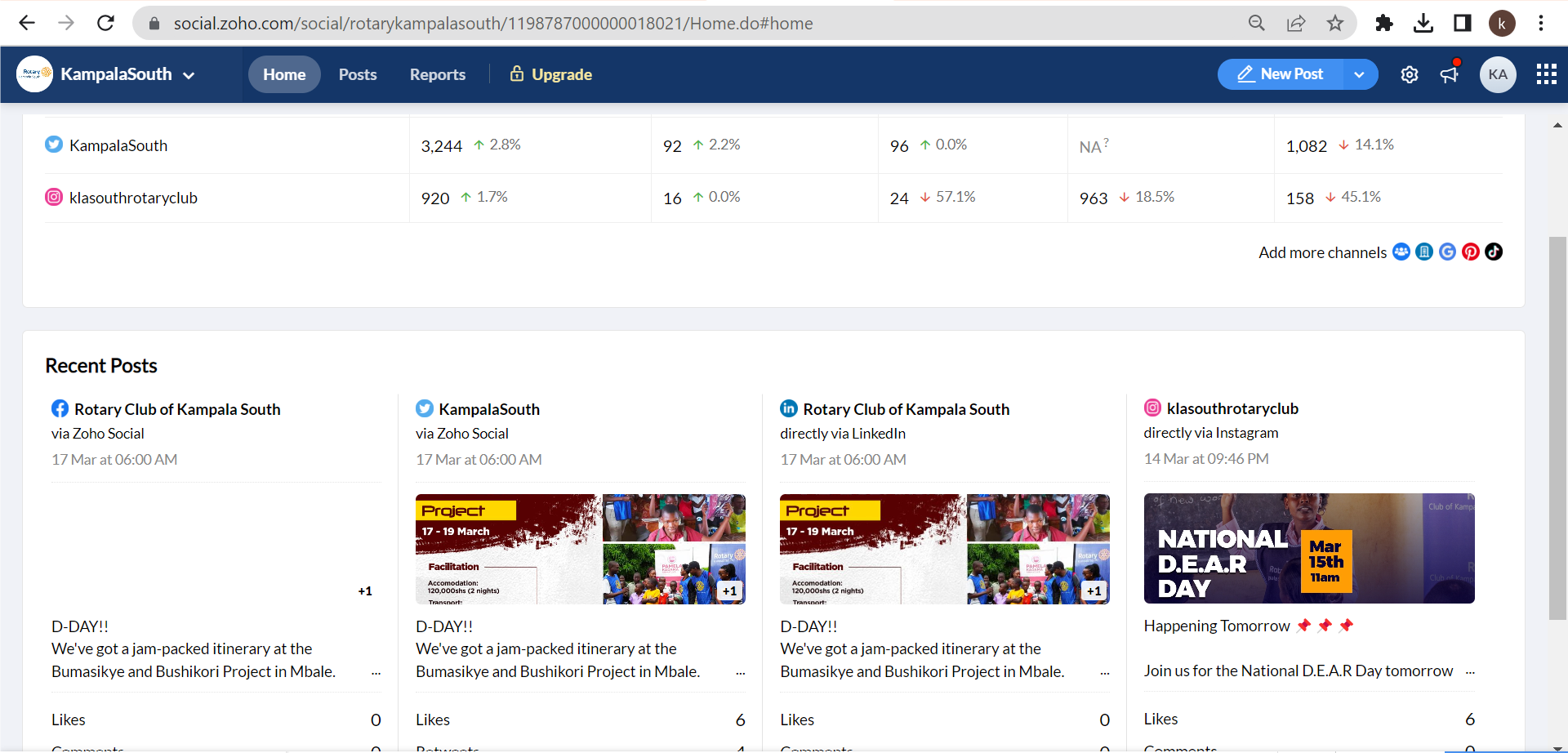Click the klasouthrotaryclub Instagram channel row

773,198
